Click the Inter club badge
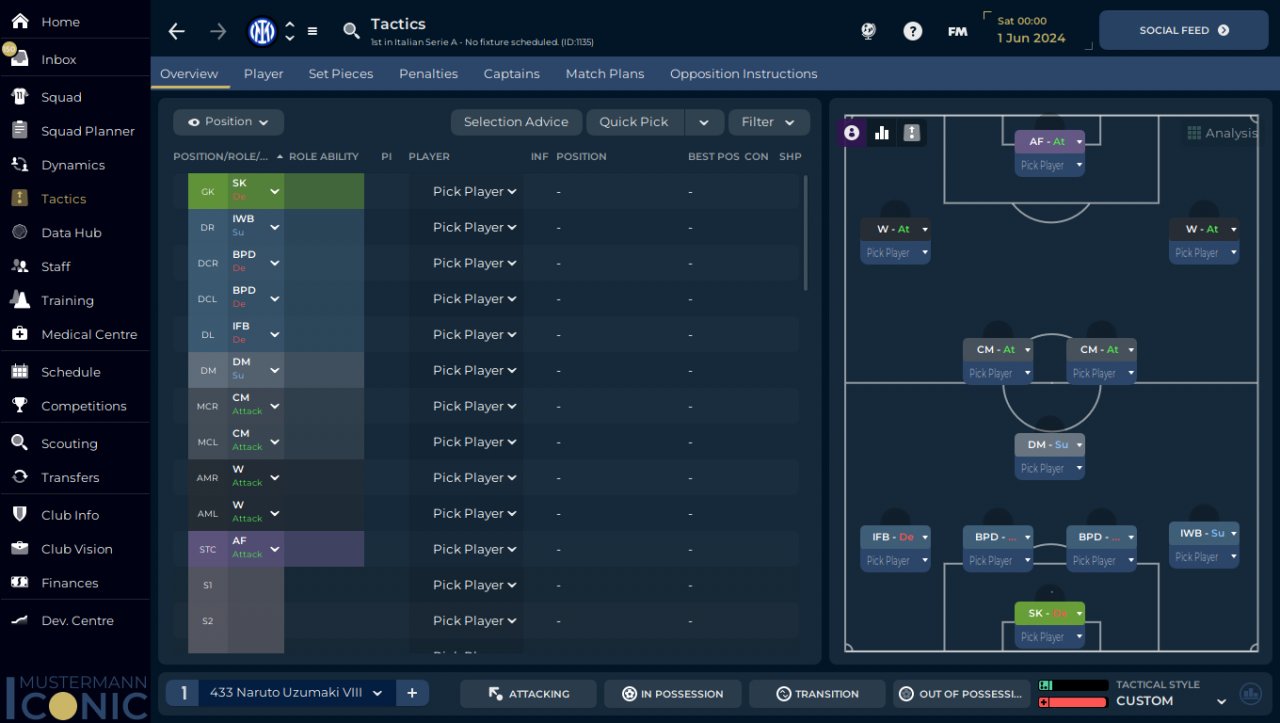Image resolution: width=1280 pixels, height=723 pixels. point(262,32)
